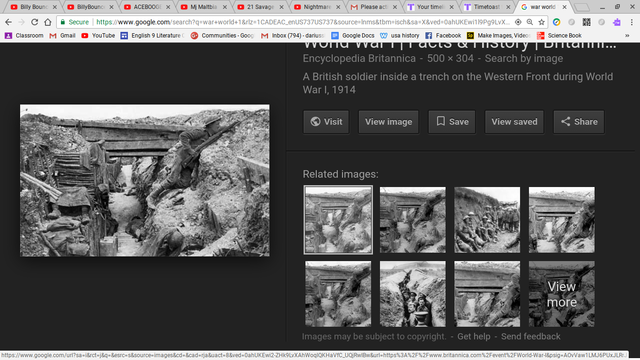Screen dimensions: 640x360
Task: Click the View more related images tile
Action: (x=562, y=294)
